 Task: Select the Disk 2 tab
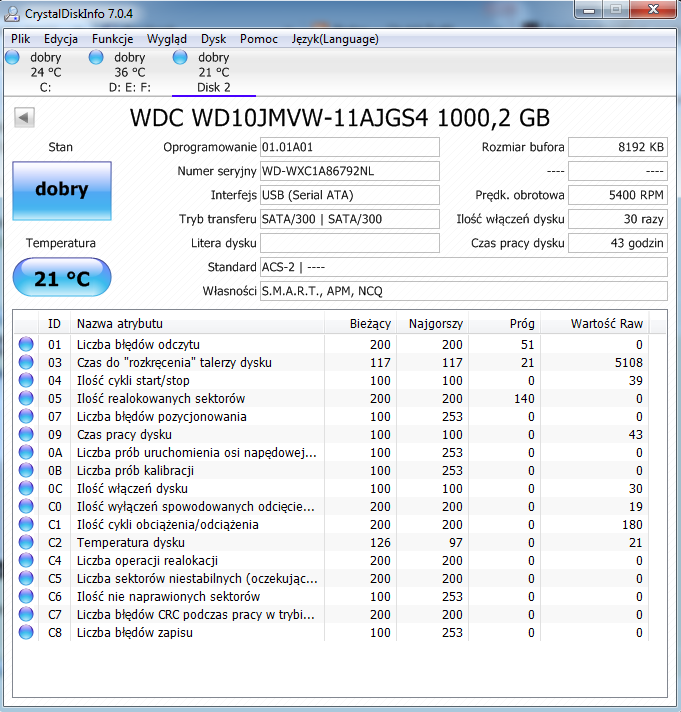pyautogui.click(x=214, y=72)
